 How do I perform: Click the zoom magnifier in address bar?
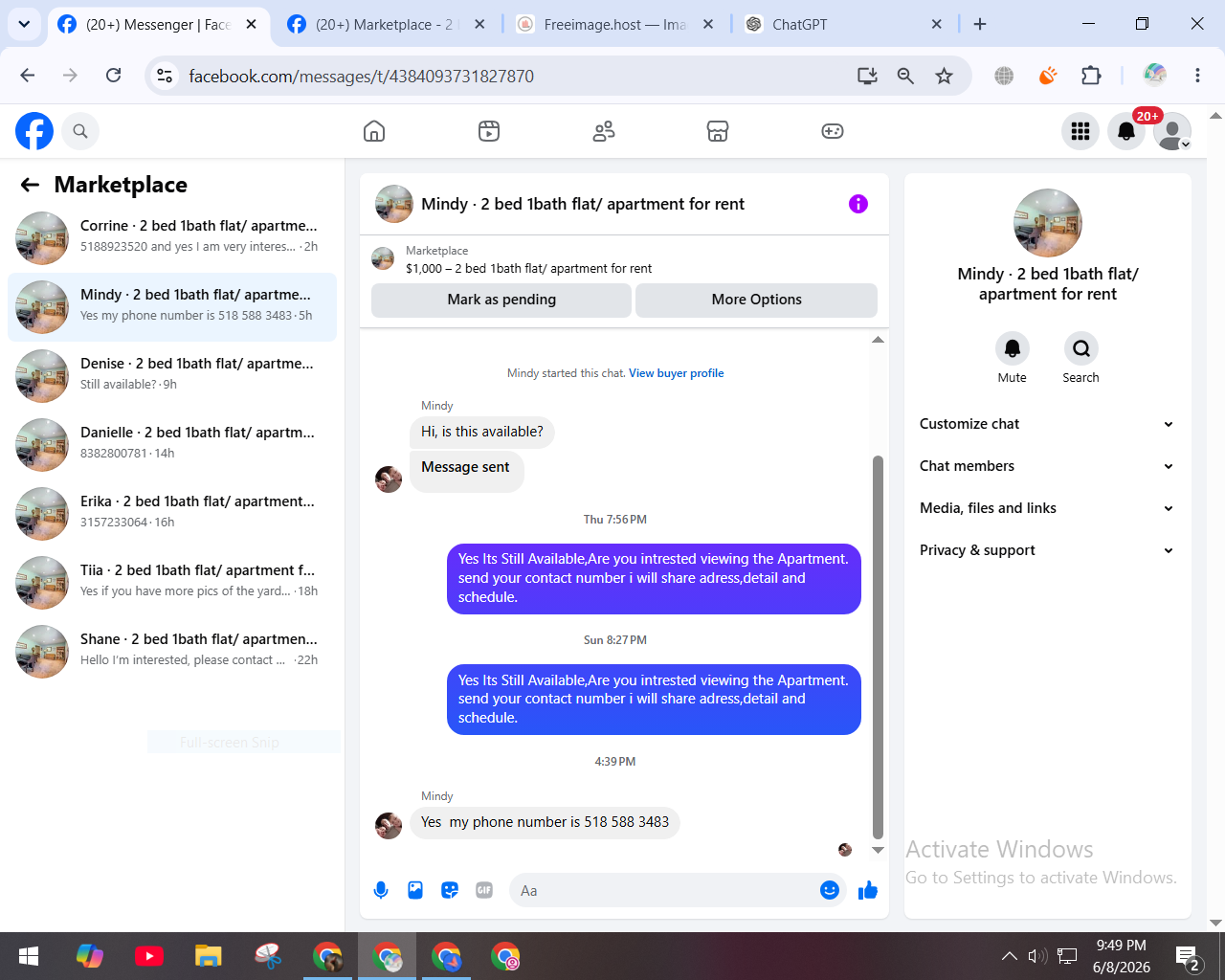[905, 76]
